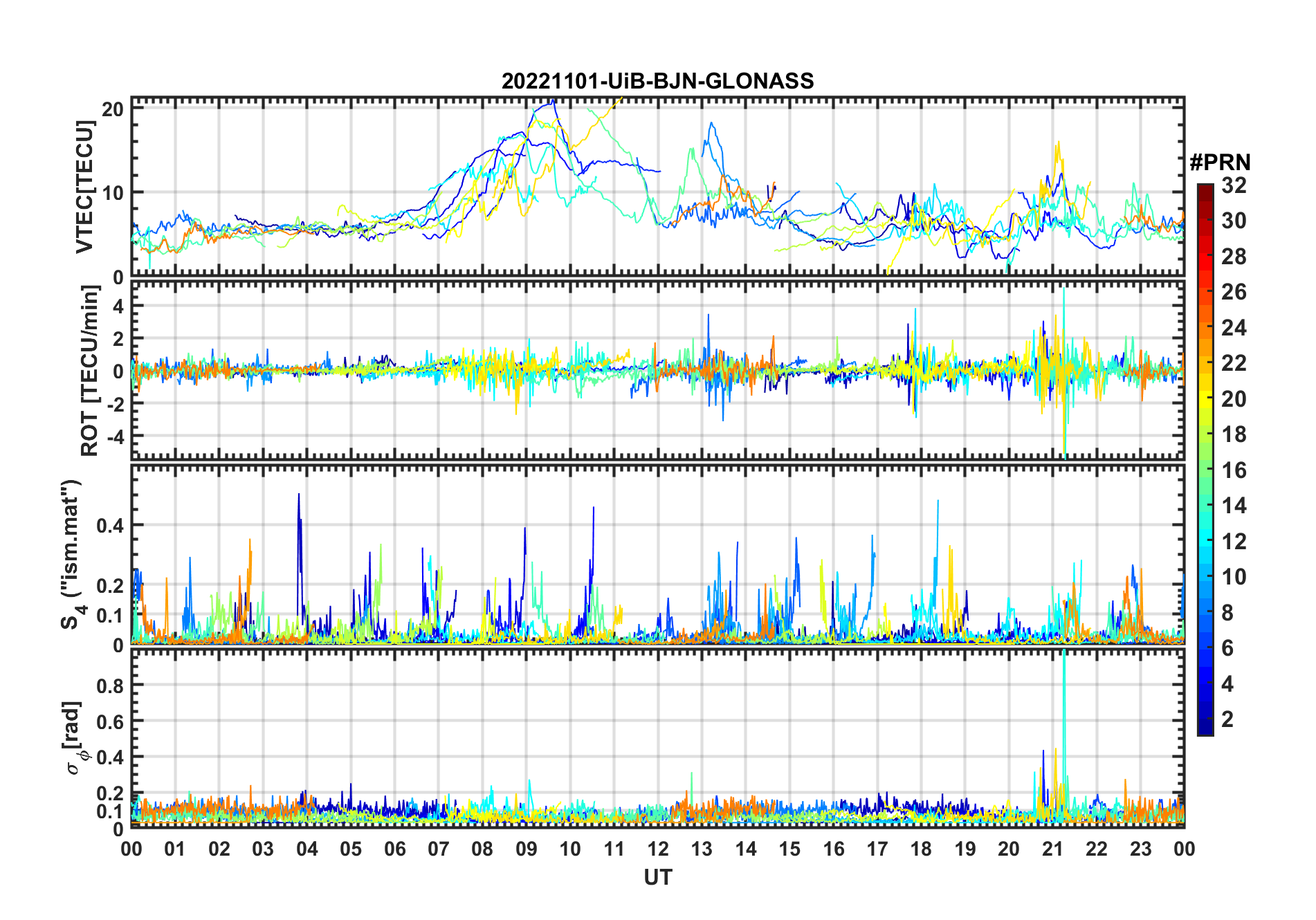Screen dimensions: 1316x920
Task: Select the ROT [TECU/min] y-axis label
Action: [89, 371]
